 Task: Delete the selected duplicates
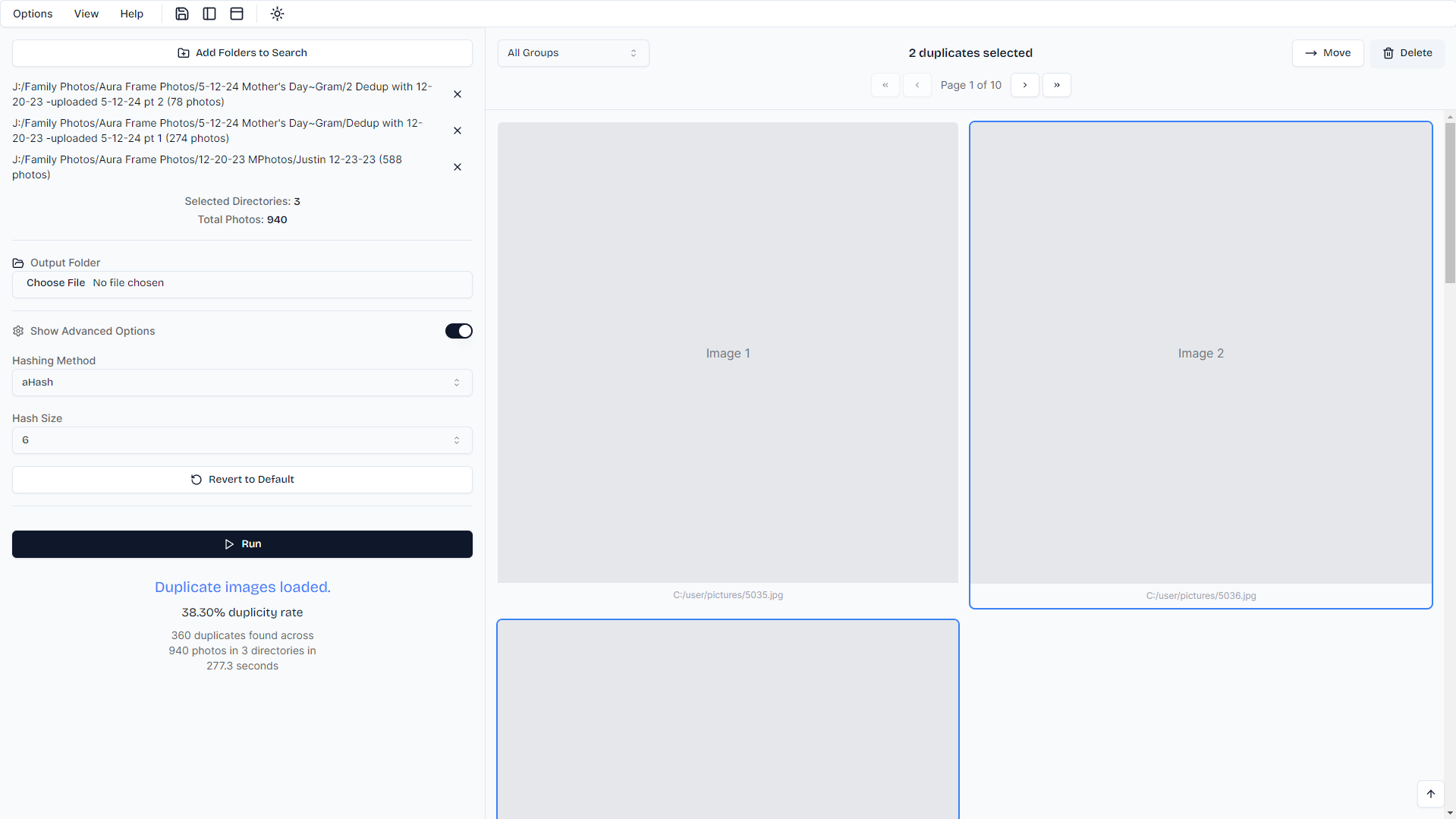1407,53
